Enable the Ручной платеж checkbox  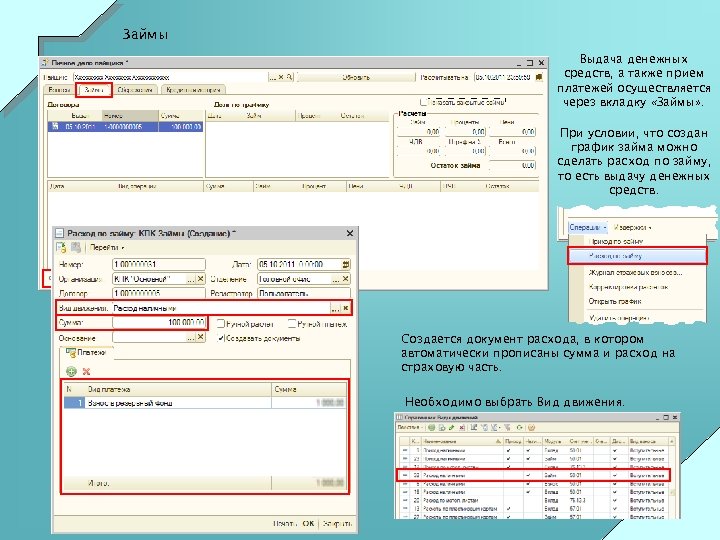tap(292, 324)
